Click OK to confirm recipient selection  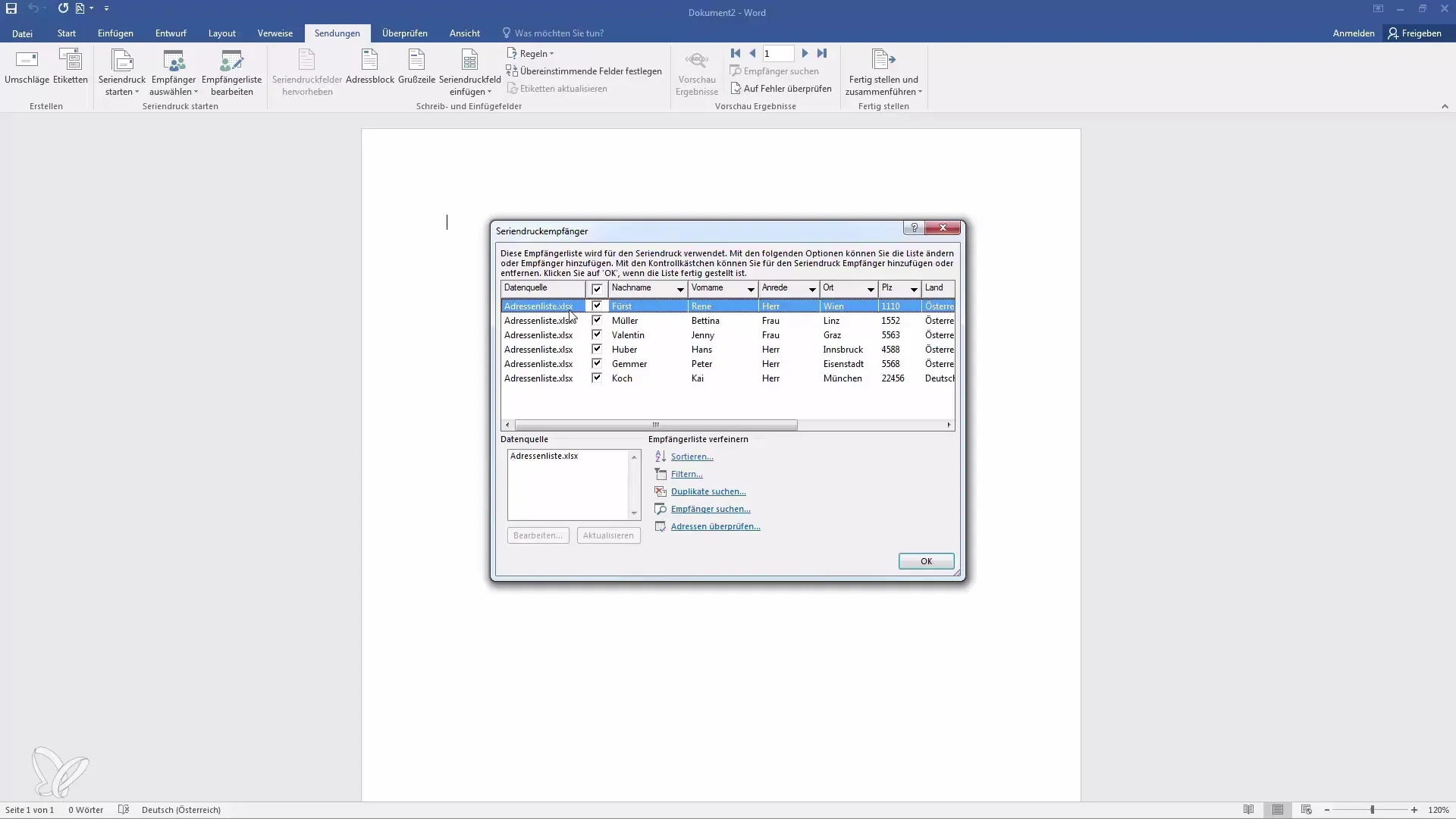click(x=925, y=560)
